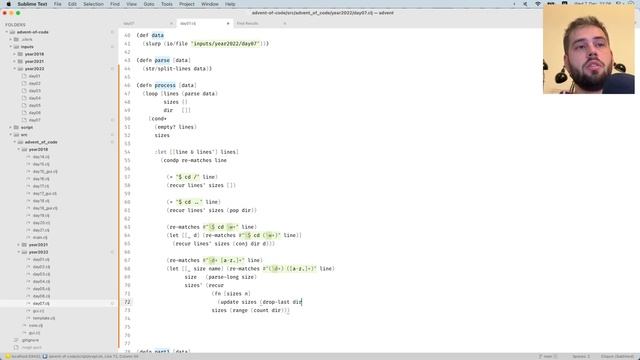Screen dimensions: 640x360
Task: Expand the year2018 folder under inputs
Action: tap(14, 54)
